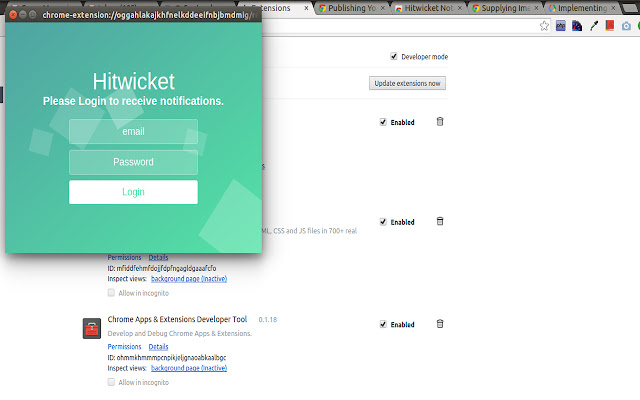Open the PHP extension icon in toolbar
Screen dimensions: 640x400
[x=561, y=26]
